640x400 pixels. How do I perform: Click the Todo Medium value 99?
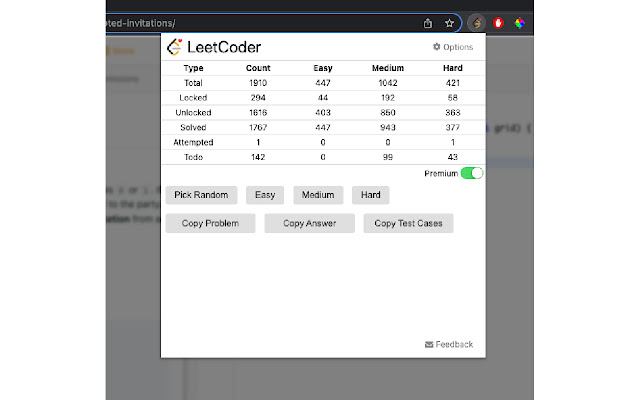tap(388, 157)
